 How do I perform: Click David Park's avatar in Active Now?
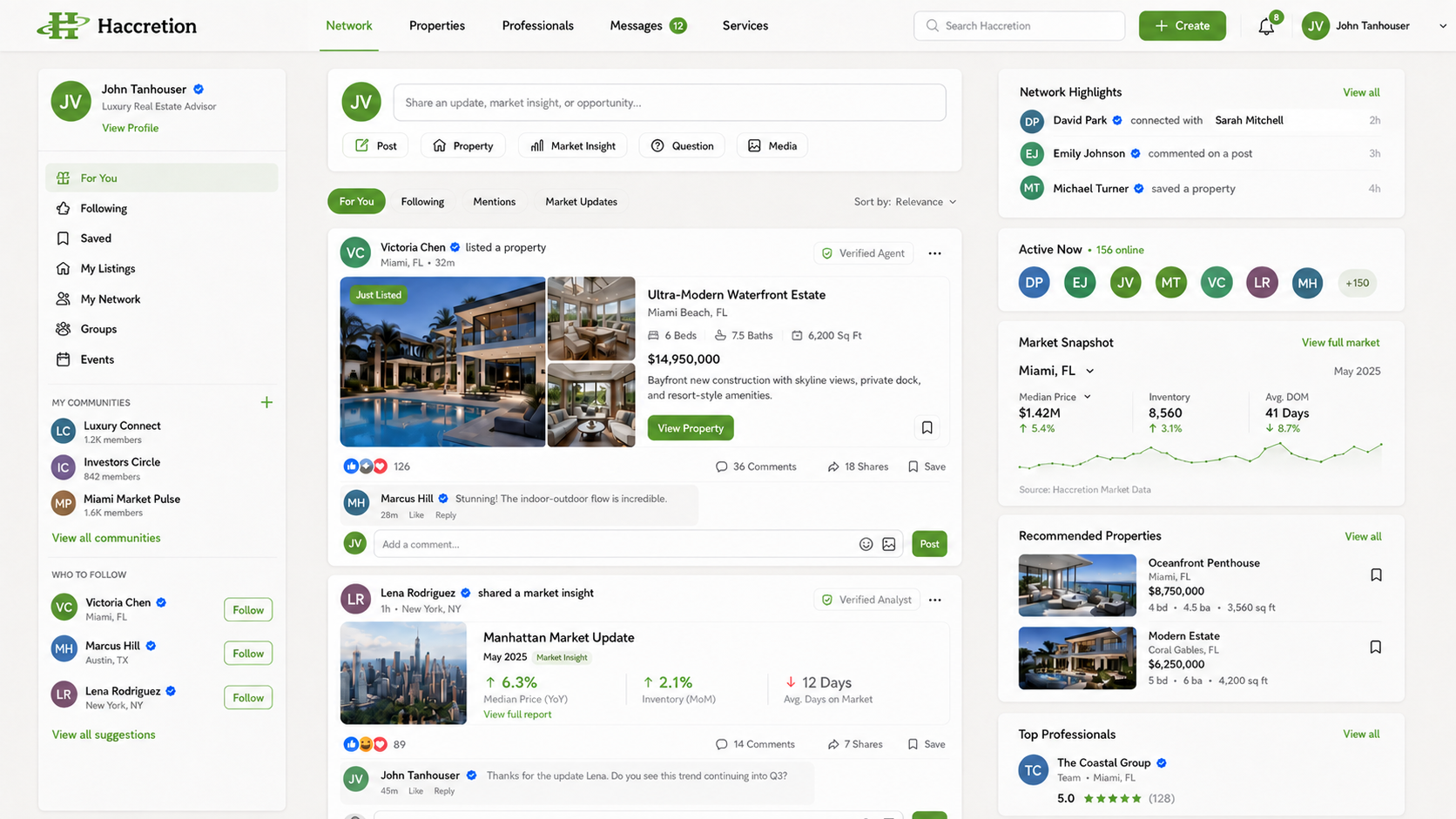[1034, 283]
